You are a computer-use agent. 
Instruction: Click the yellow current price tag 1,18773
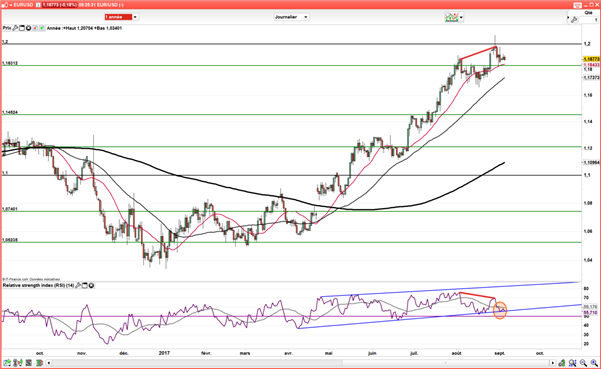coord(591,59)
